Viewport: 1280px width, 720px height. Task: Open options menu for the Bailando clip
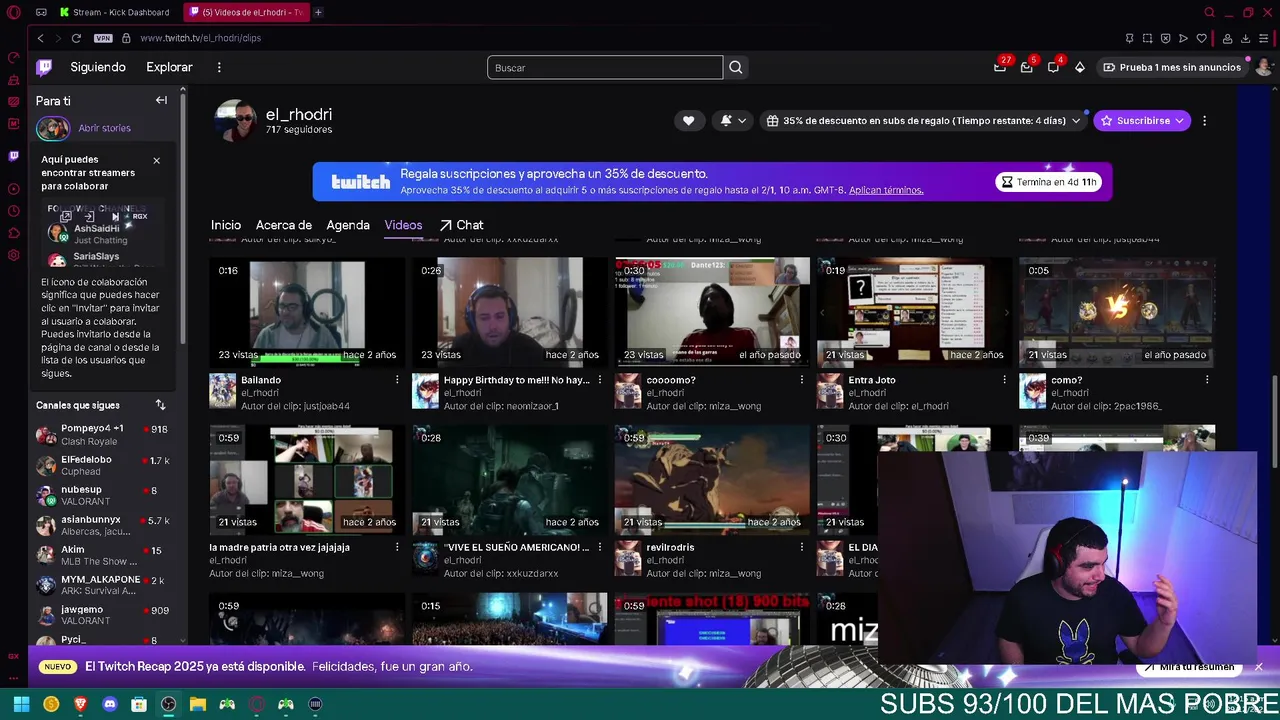pos(397,380)
